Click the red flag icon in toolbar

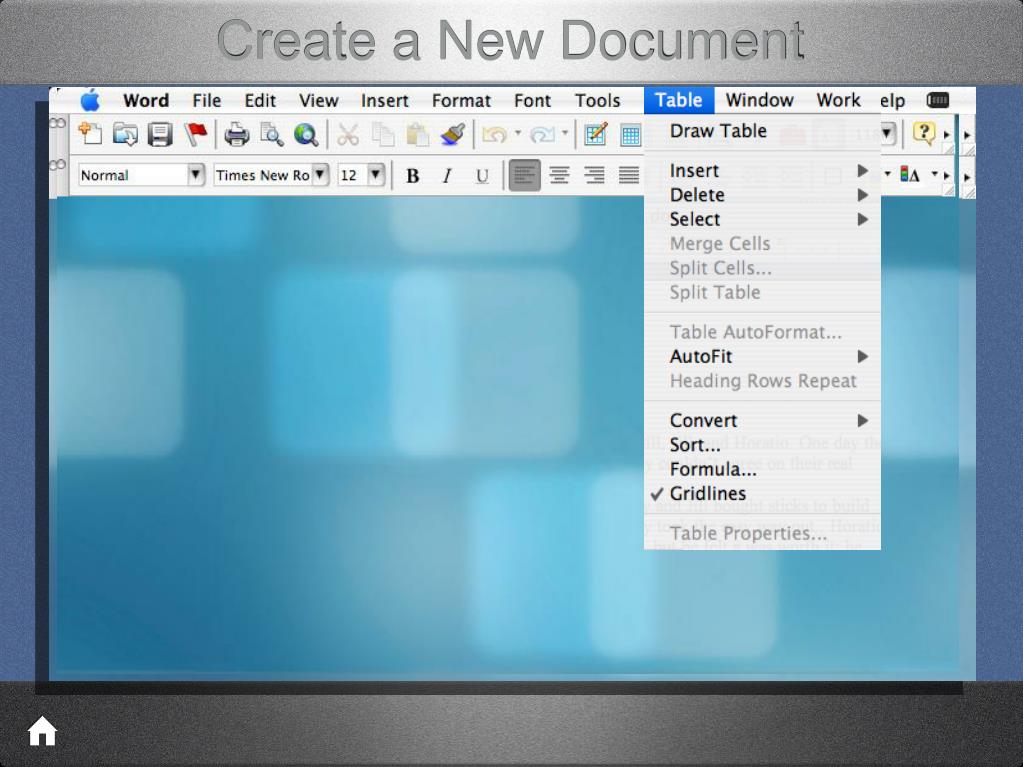196,134
